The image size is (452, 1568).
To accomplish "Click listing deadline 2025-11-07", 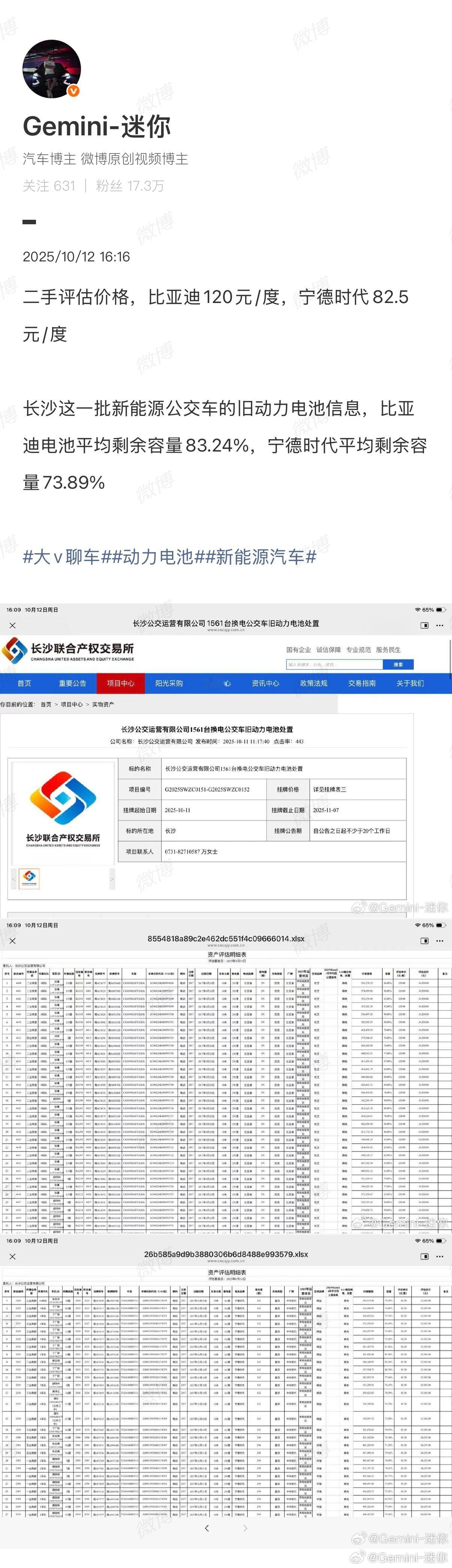I will pos(326,810).
